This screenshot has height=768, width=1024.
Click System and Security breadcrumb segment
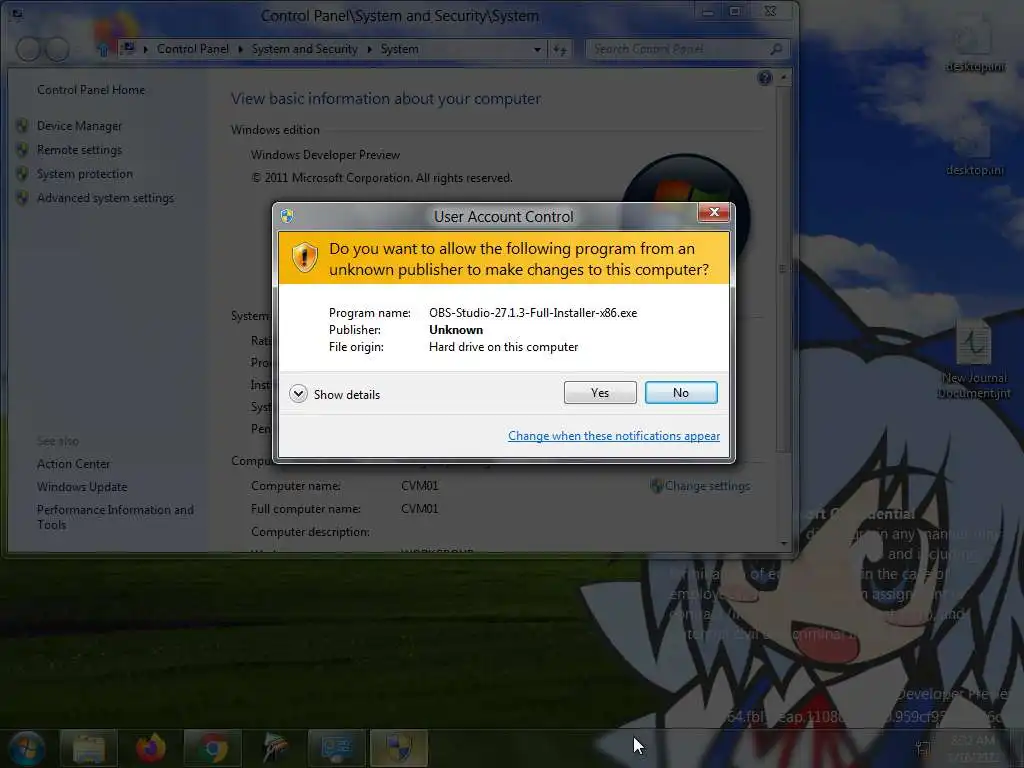[x=304, y=49]
